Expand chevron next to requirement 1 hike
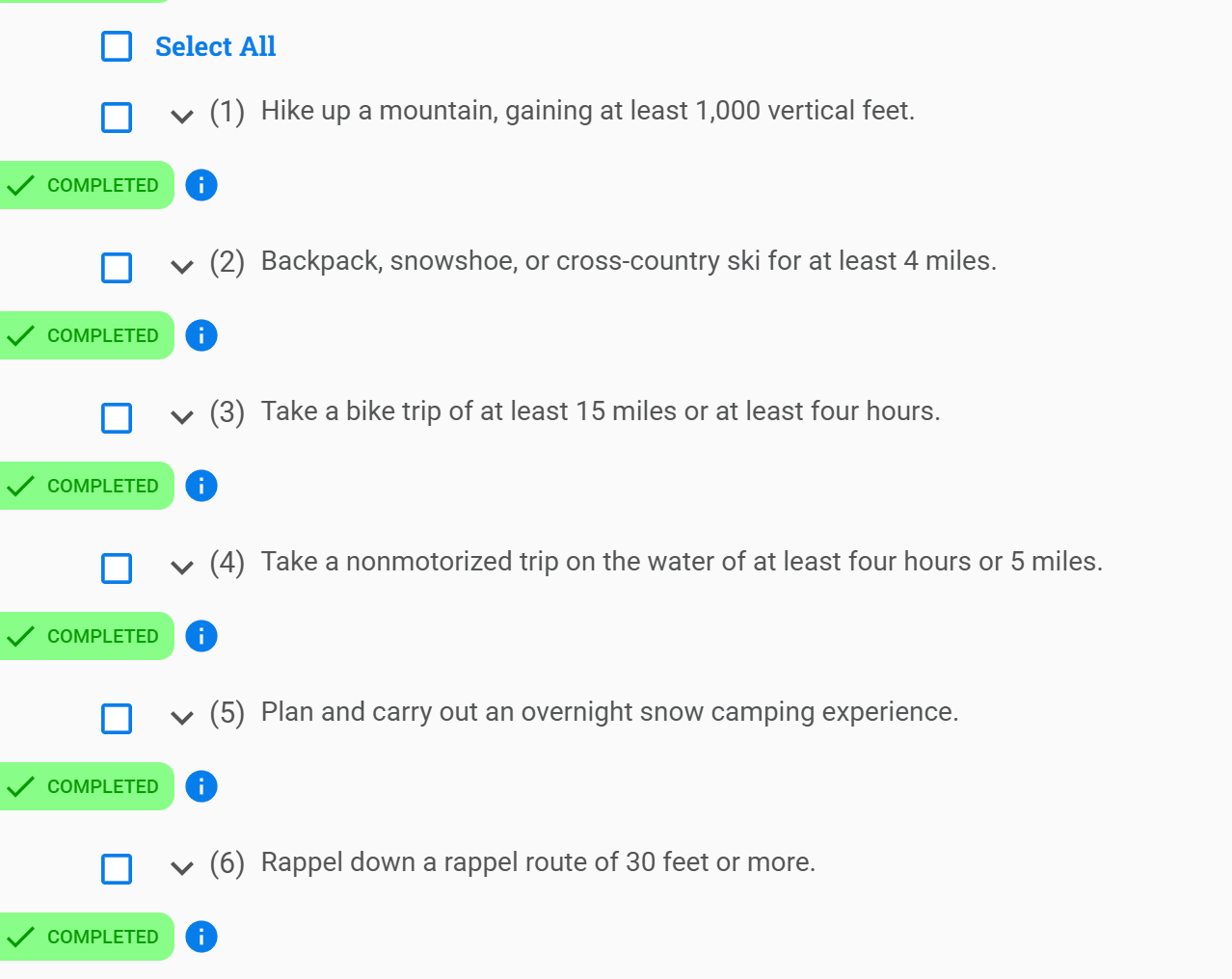1232x979 pixels. [181, 117]
